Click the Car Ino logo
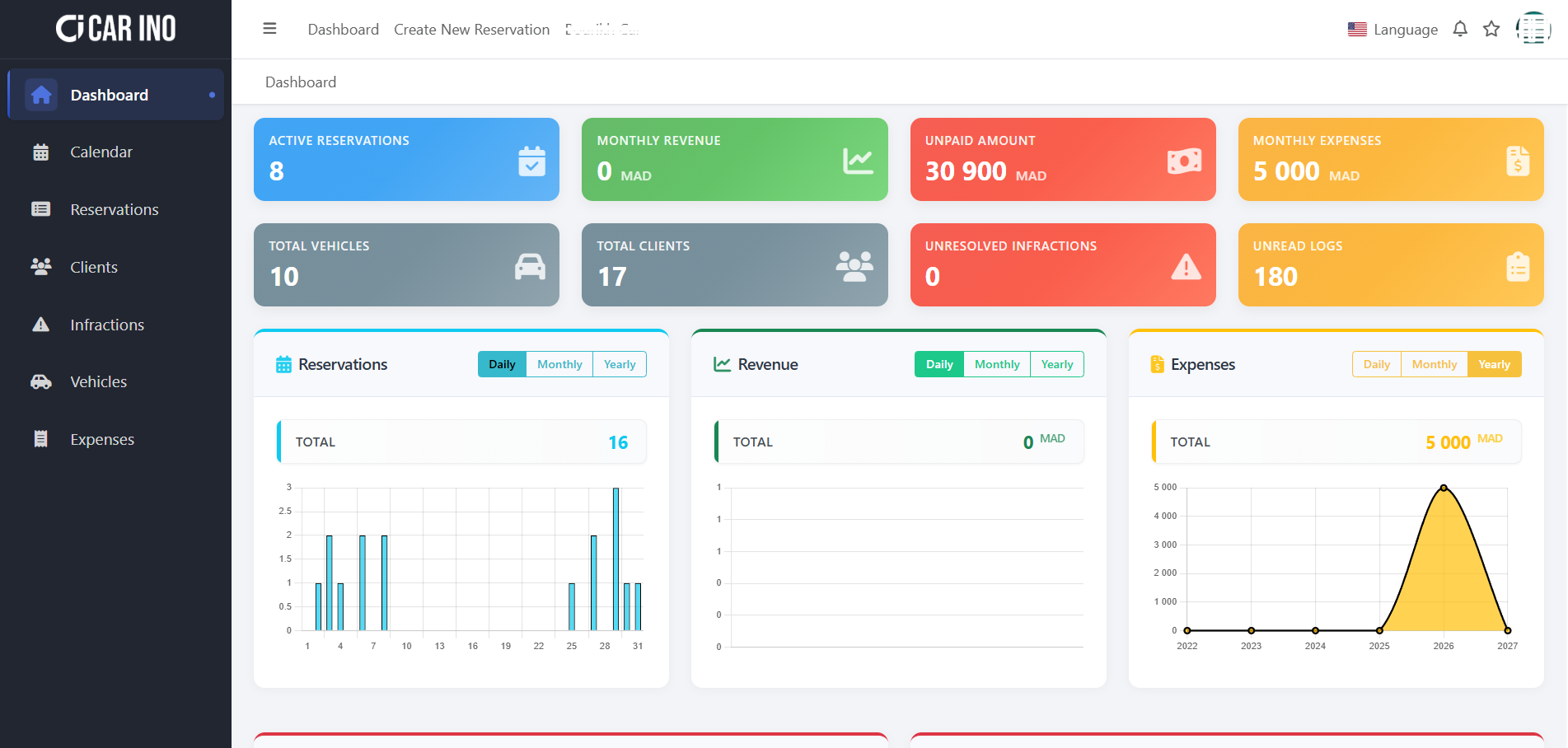The width and height of the screenshot is (1568, 748). (x=115, y=28)
